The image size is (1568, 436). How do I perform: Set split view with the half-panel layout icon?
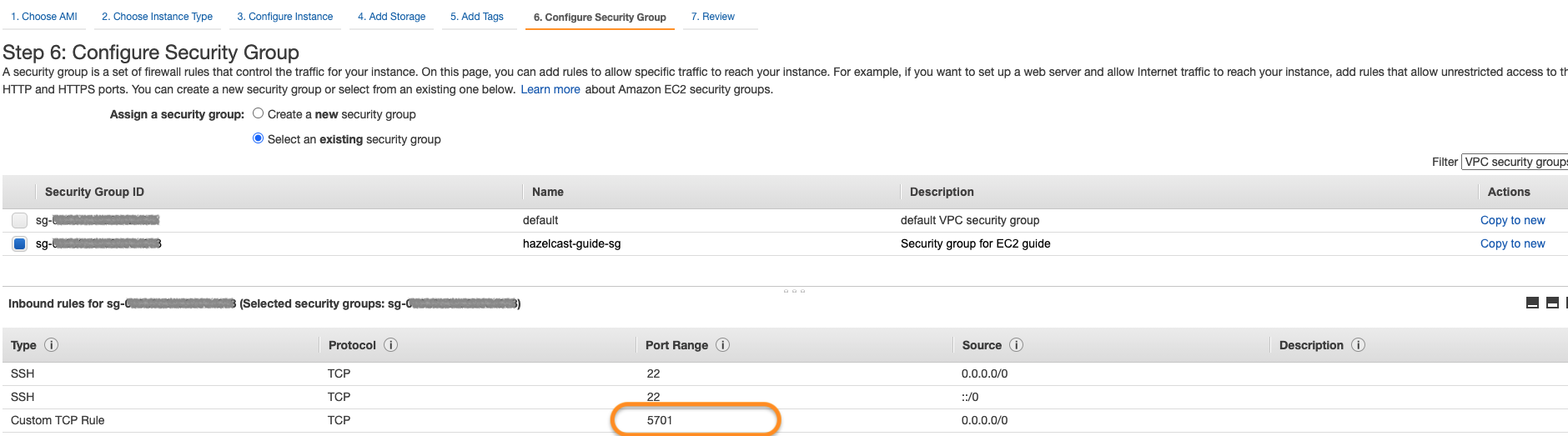pyautogui.click(x=1552, y=303)
